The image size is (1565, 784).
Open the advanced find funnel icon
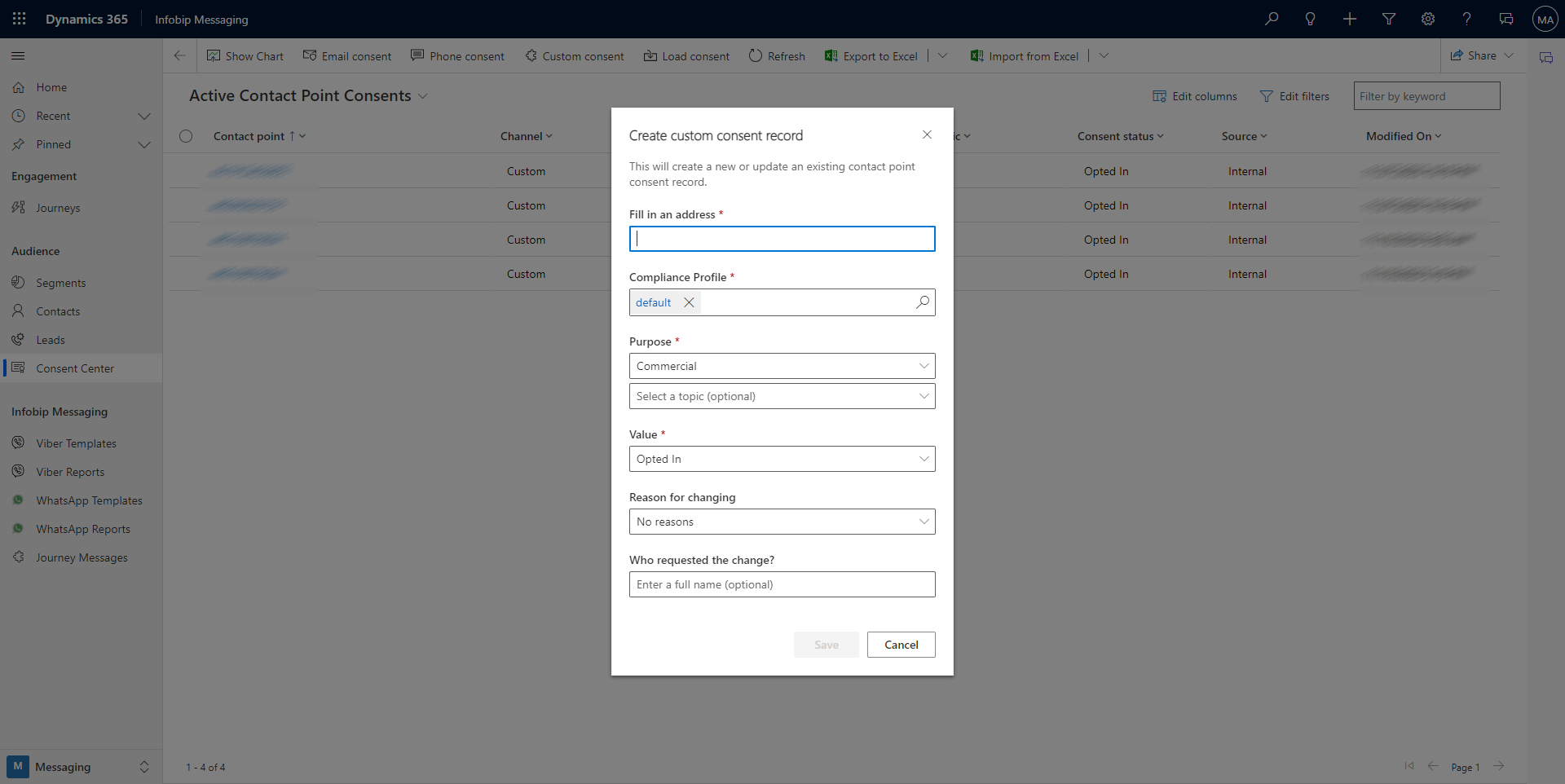click(1389, 19)
